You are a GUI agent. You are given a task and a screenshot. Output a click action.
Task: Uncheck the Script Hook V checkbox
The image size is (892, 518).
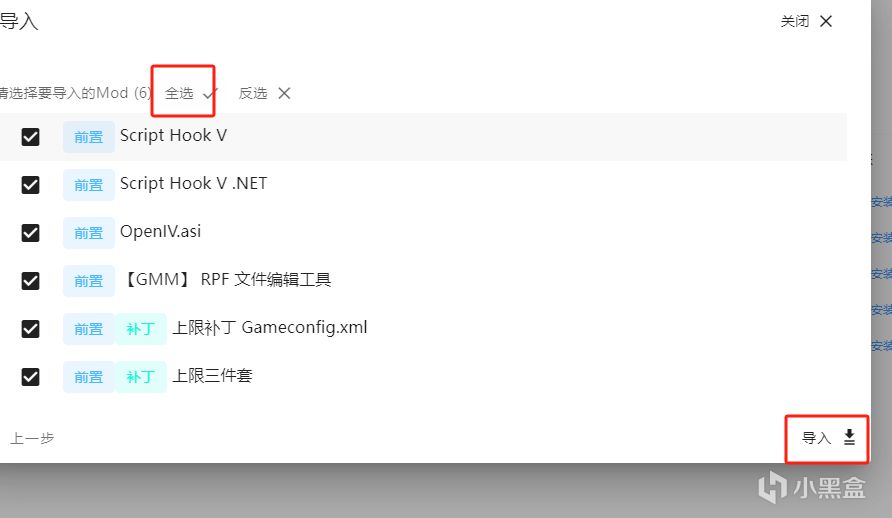[30, 136]
